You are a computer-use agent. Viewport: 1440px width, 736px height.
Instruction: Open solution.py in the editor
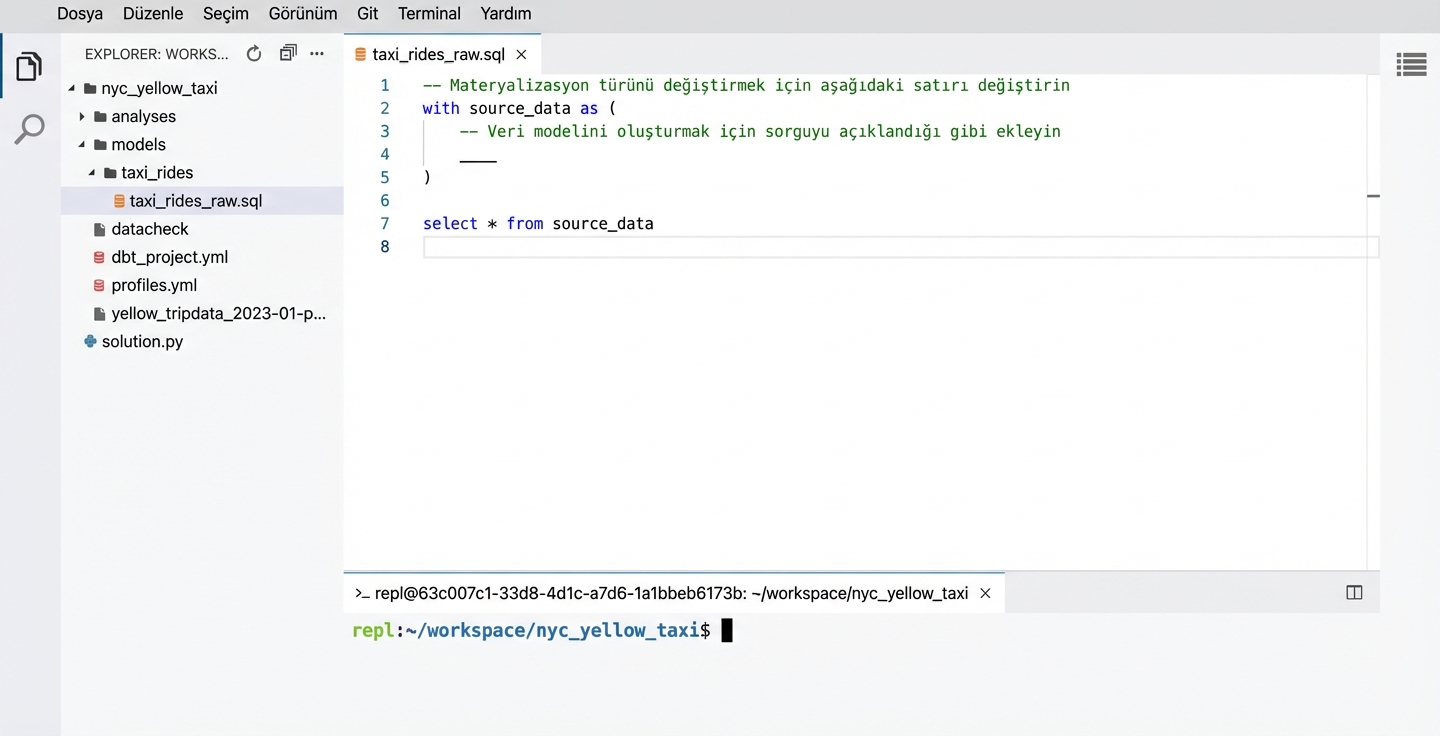pyautogui.click(x=142, y=341)
